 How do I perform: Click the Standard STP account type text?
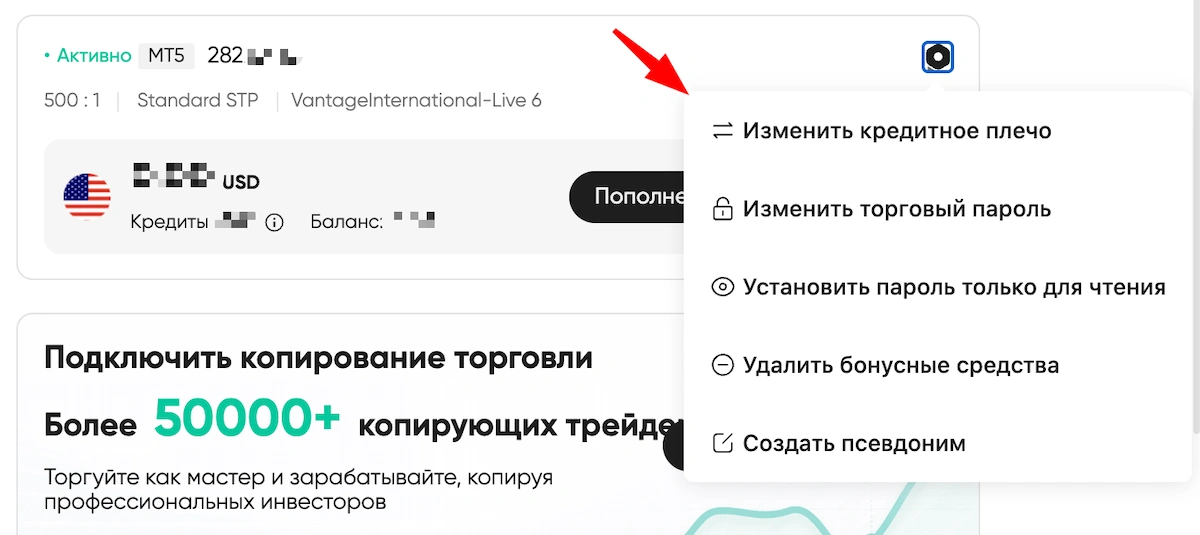pyautogui.click(x=198, y=100)
